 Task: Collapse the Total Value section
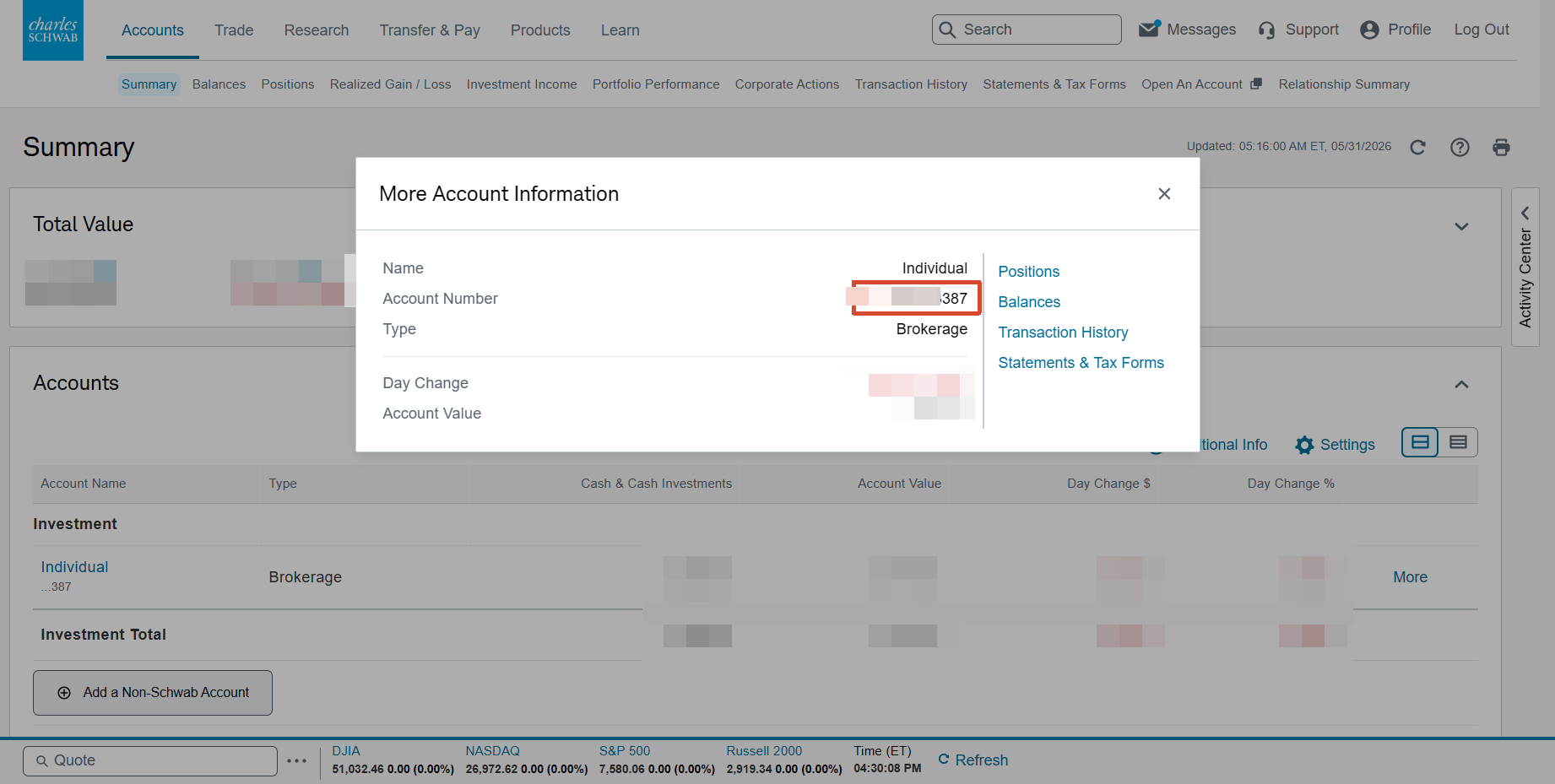coord(1461,226)
